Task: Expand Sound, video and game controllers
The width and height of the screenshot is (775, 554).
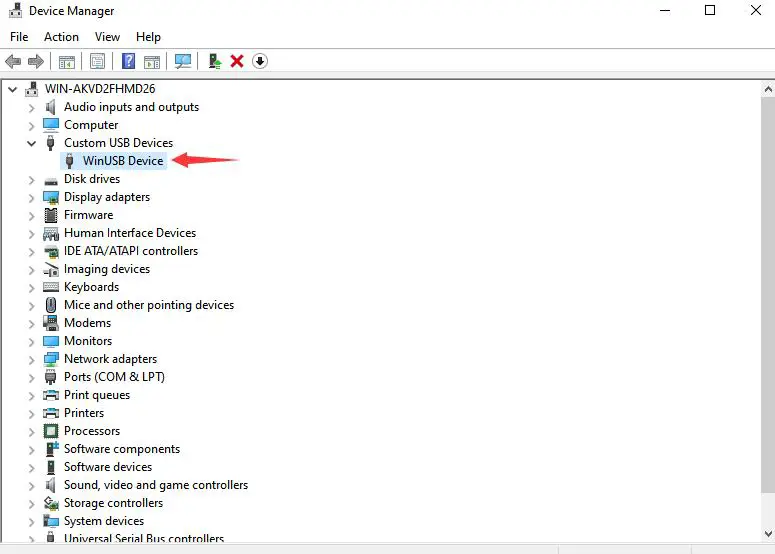Action: pos(31,486)
